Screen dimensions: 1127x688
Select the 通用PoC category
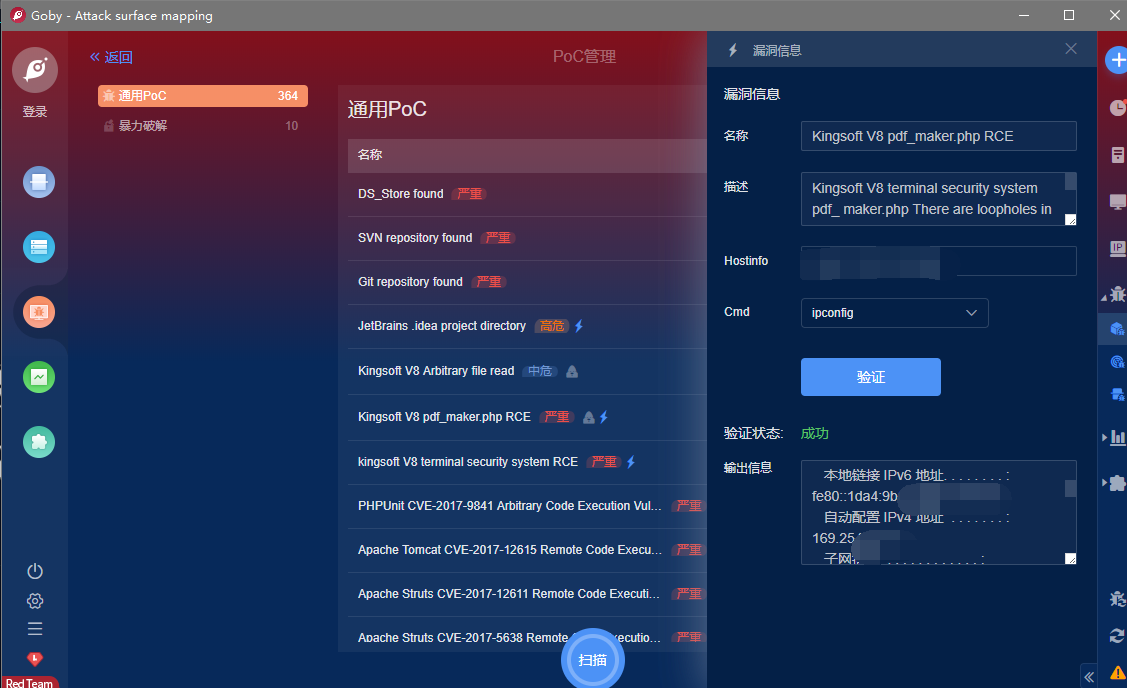(202, 96)
